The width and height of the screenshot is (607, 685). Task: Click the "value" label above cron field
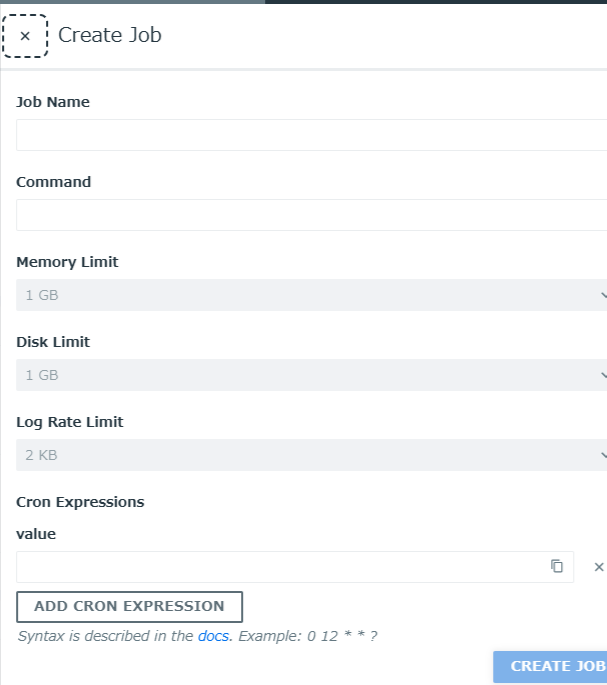pos(36,534)
